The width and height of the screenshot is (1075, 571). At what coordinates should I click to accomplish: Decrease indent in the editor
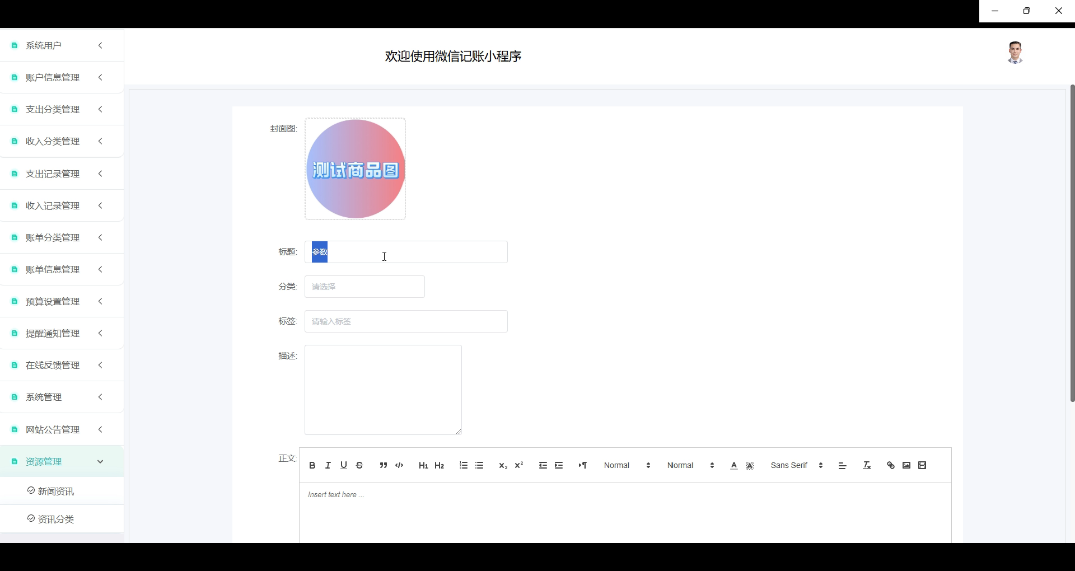point(543,465)
